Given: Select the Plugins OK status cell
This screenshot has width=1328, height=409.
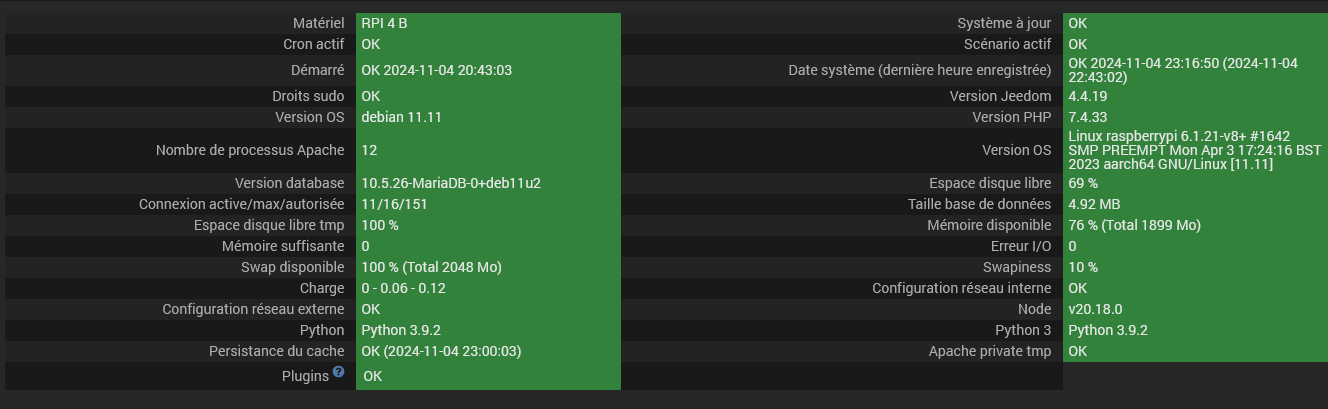Looking at the screenshot, I should click(x=488, y=376).
